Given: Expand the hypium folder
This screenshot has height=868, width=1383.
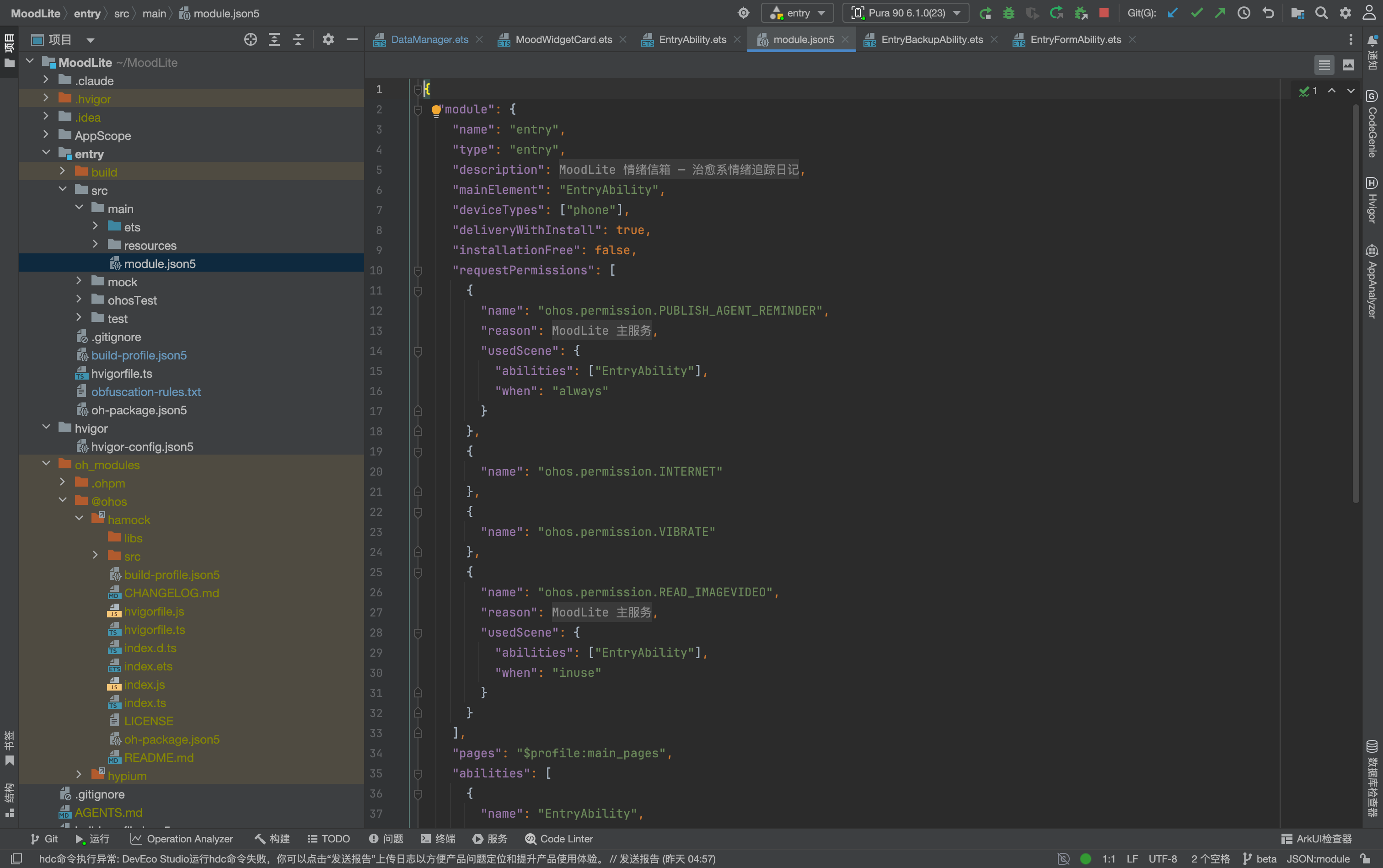Looking at the screenshot, I should click(x=79, y=775).
